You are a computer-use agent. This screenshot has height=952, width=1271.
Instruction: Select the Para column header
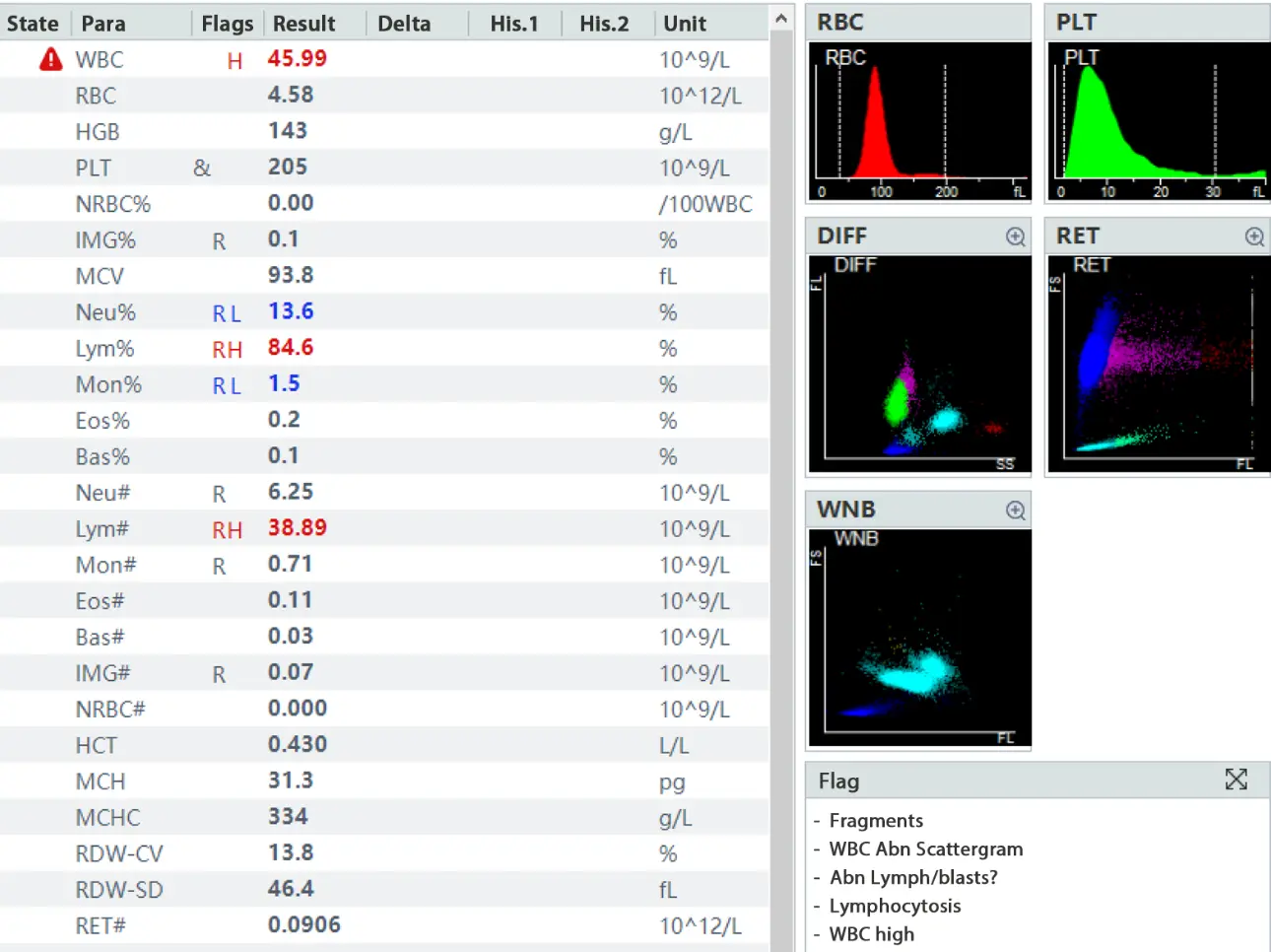[x=103, y=24]
